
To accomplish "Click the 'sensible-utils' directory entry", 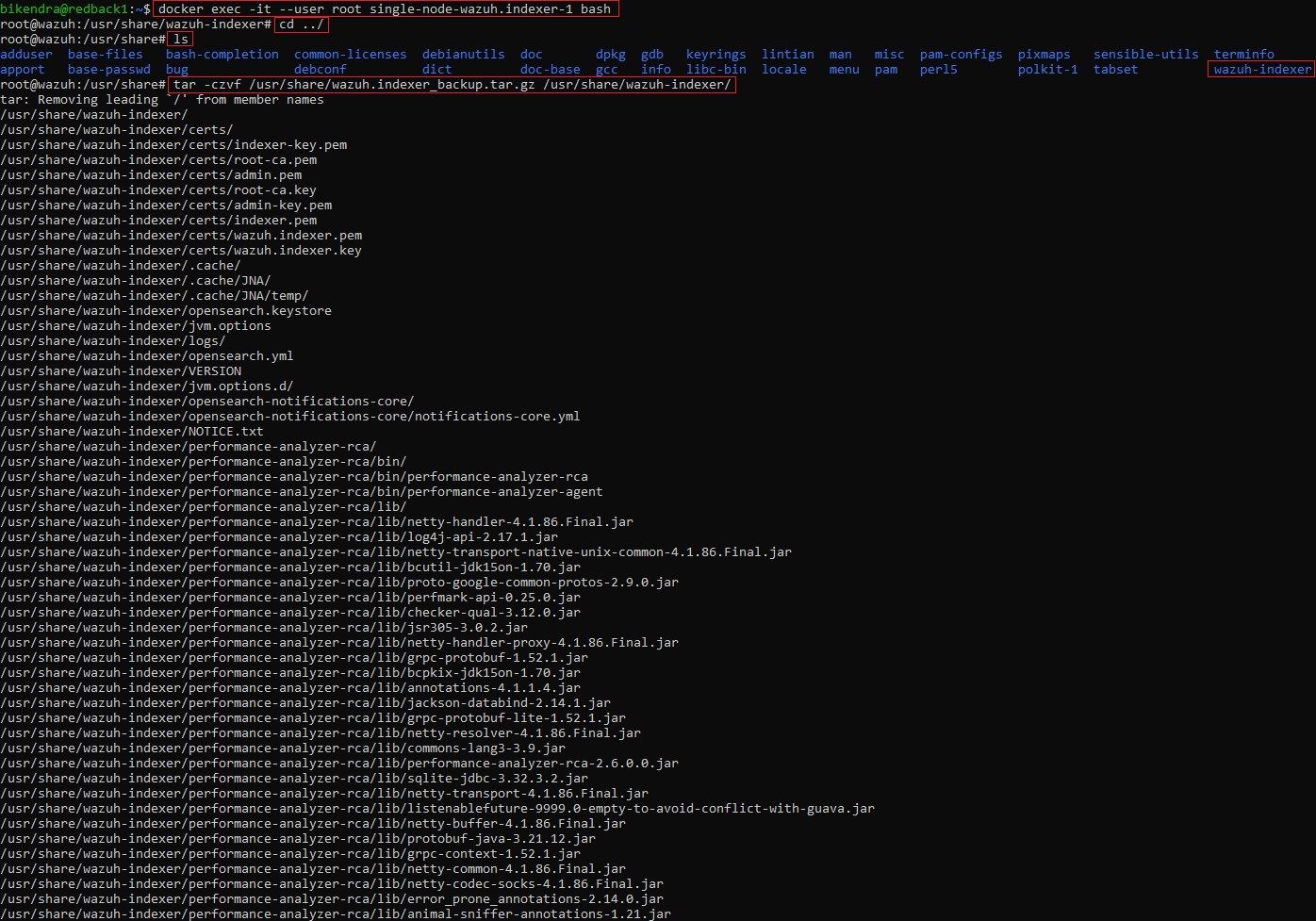I will [1146, 55].
